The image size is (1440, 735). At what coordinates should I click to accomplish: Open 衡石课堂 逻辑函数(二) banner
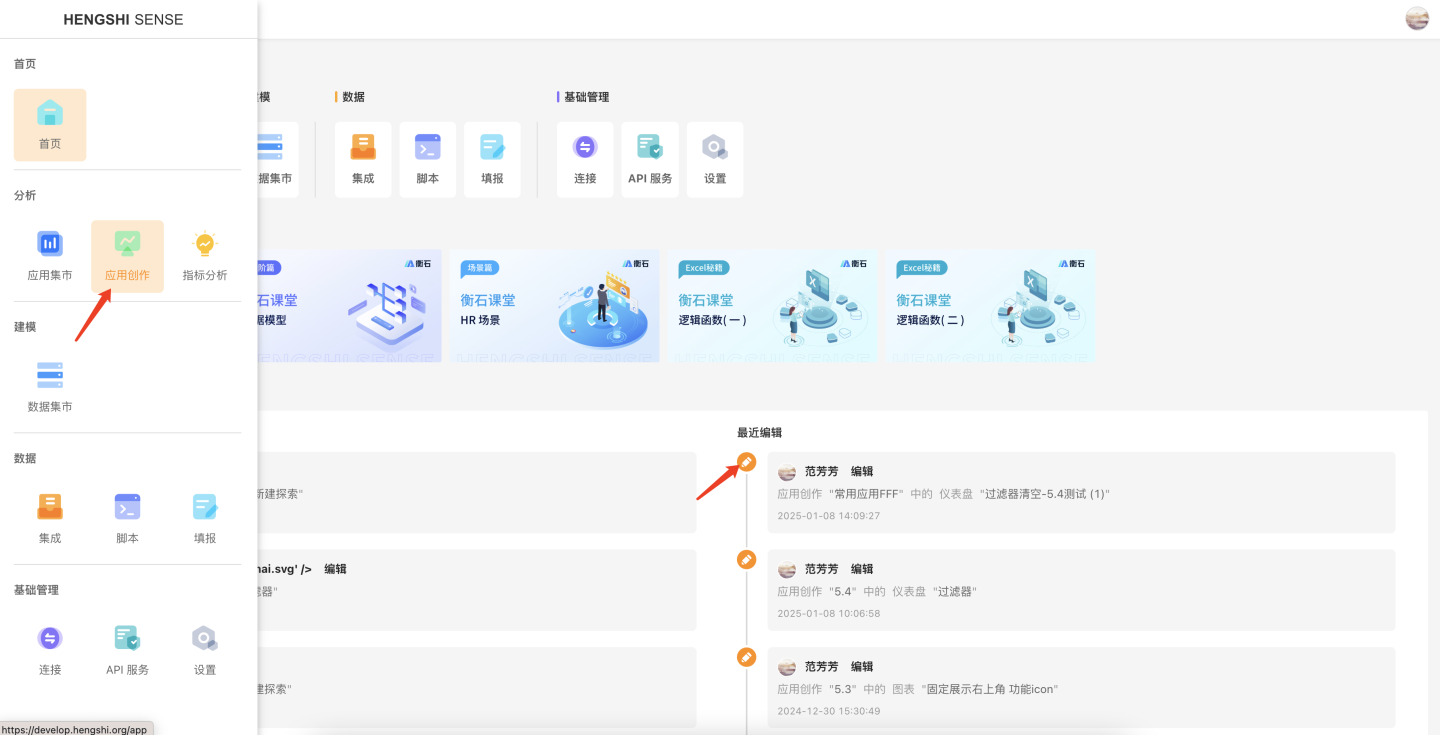(990, 306)
